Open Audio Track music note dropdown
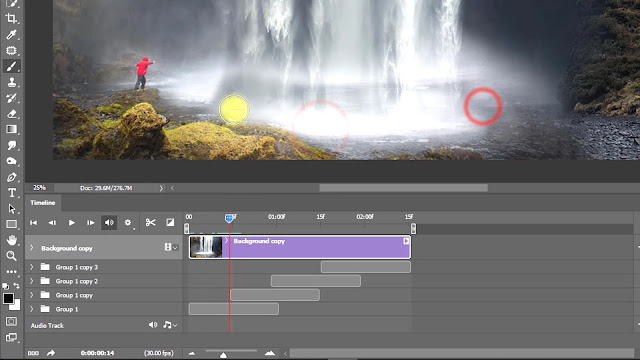This screenshot has width=640, height=360. click(x=170, y=325)
